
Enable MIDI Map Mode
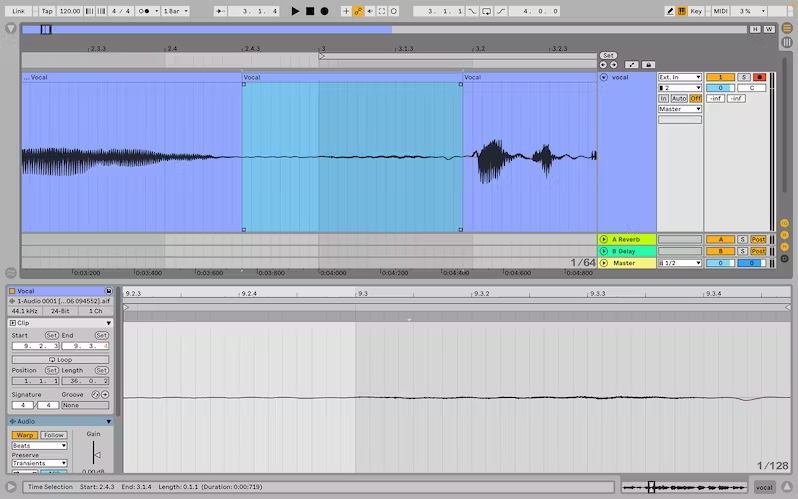point(720,11)
